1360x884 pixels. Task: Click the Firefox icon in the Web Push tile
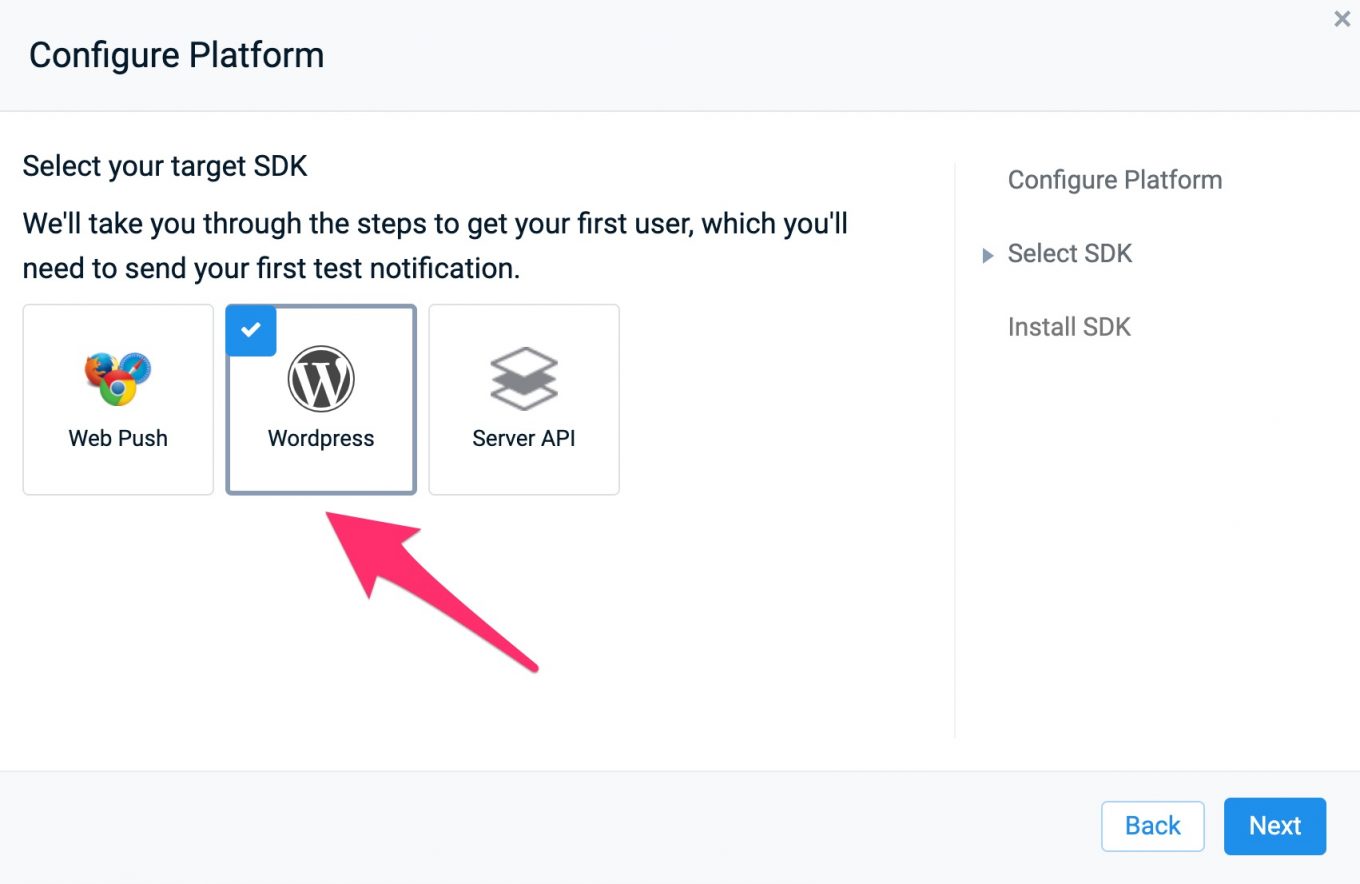(100, 368)
